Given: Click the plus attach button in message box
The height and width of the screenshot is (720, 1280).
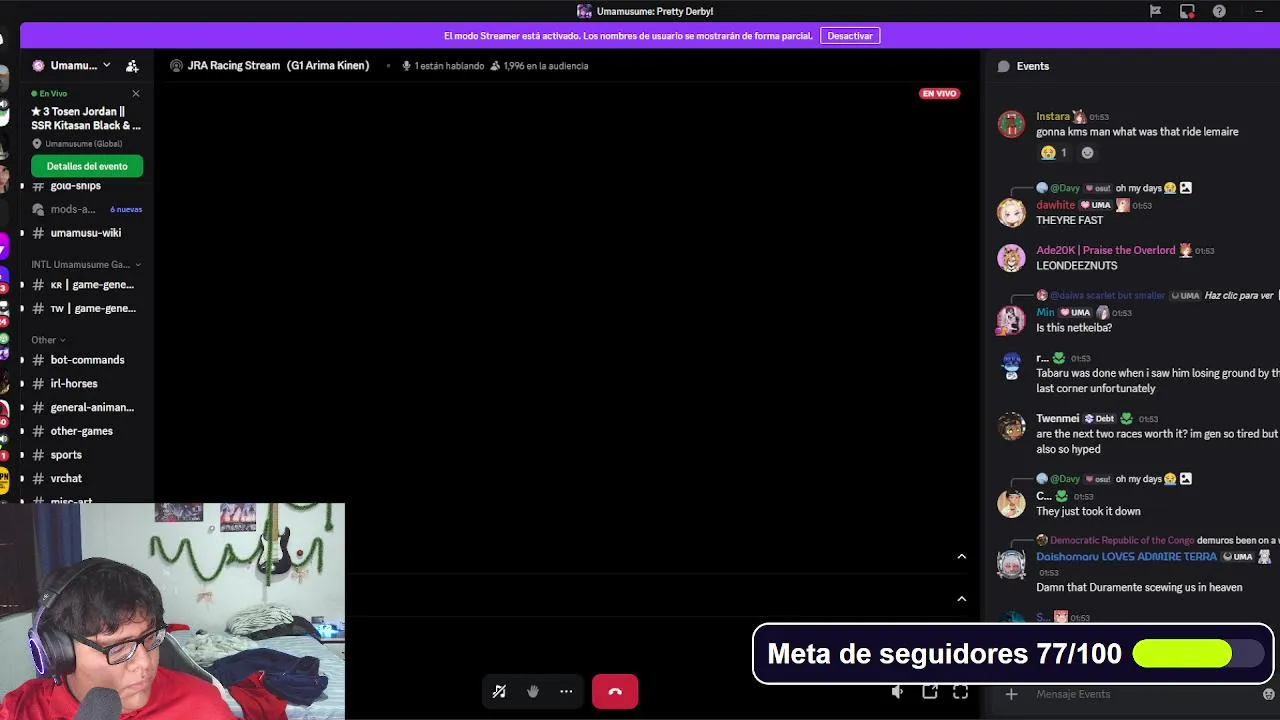Looking at the screenshot, I should click(x=1011, y=694).
